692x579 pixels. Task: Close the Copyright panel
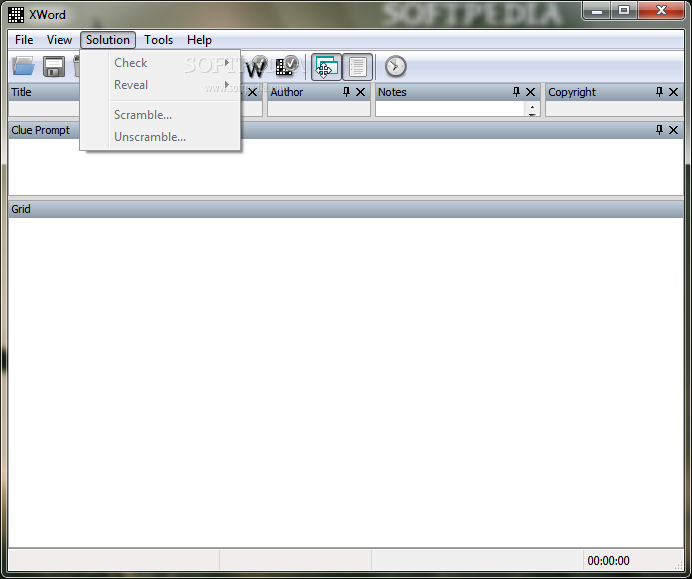click(x=673, y=92)
